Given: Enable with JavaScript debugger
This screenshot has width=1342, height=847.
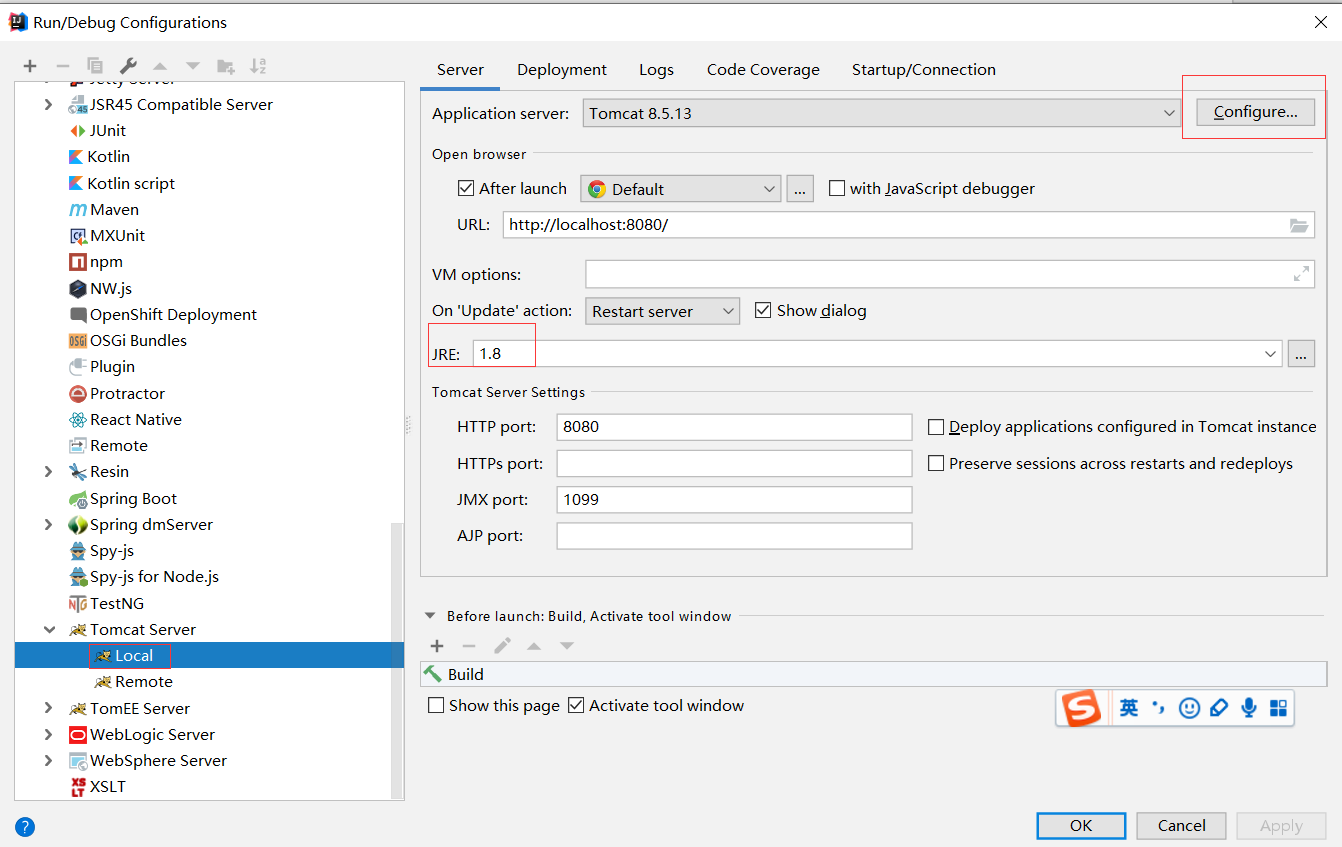Looking at the screenshot, I should (837, 188).
